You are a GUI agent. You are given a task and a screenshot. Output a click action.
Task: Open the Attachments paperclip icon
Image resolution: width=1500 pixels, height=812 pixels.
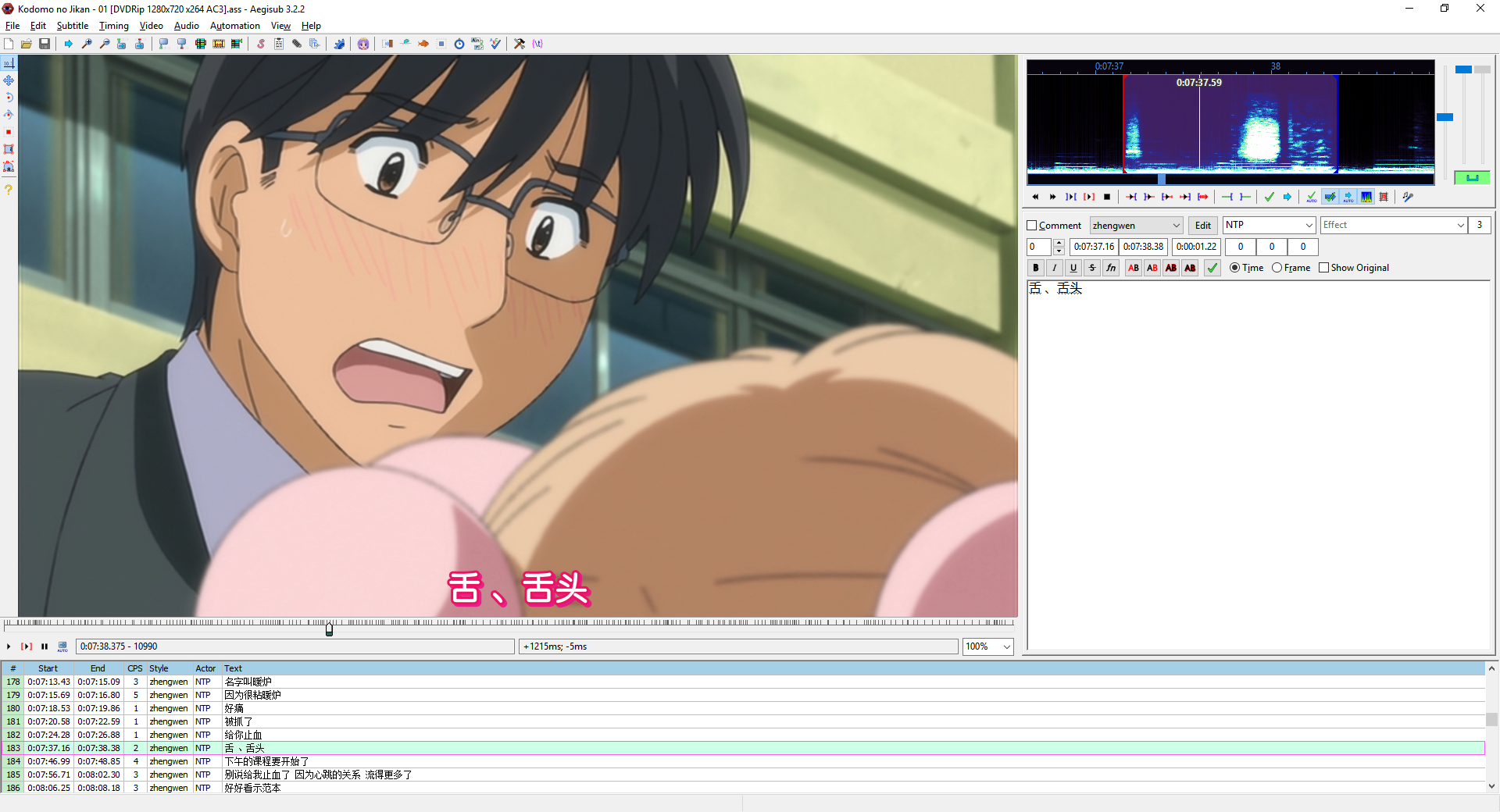[297, 44]
